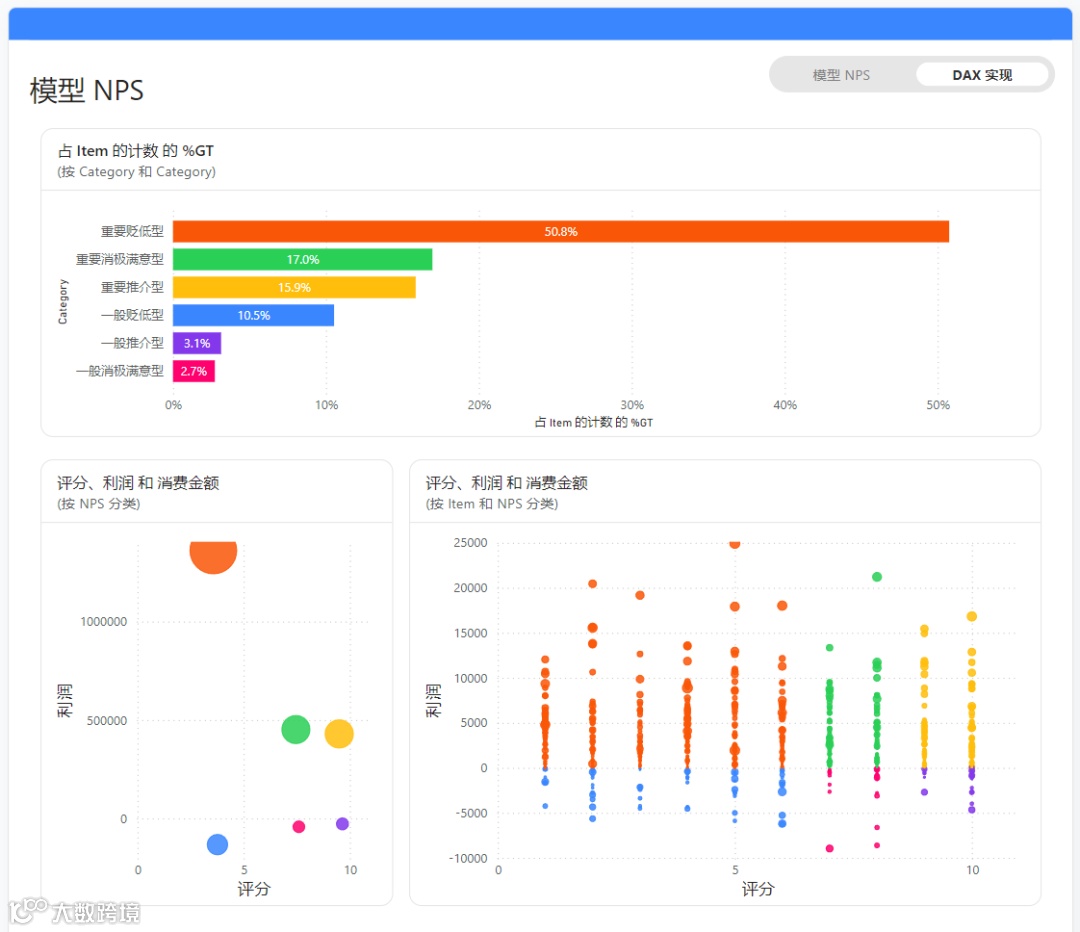Viewport: 1080px width, 932px height.
Task: Select the green 17.0% bar
Action: (x=302, y=260)
